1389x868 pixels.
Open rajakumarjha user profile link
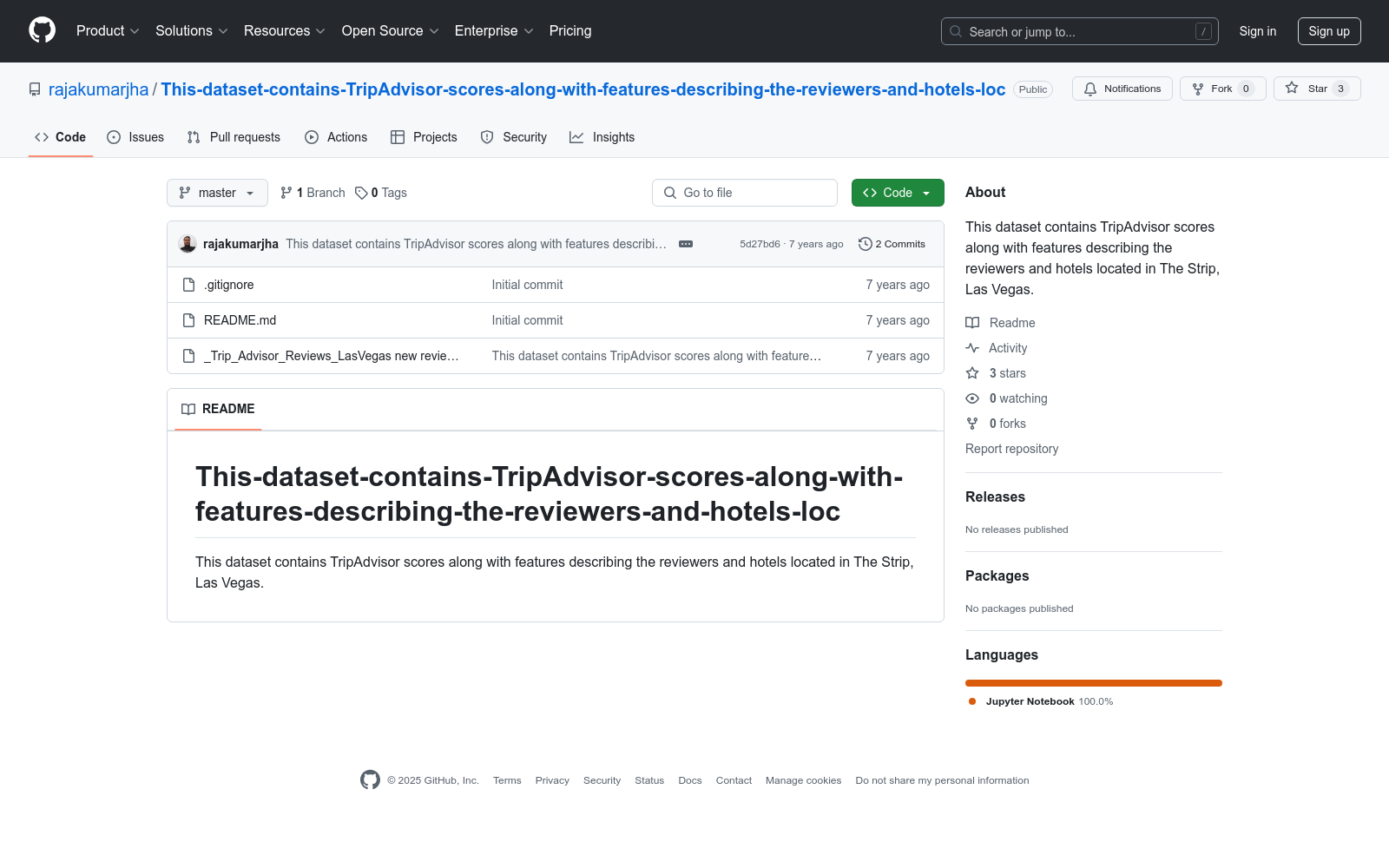(98, 89)
